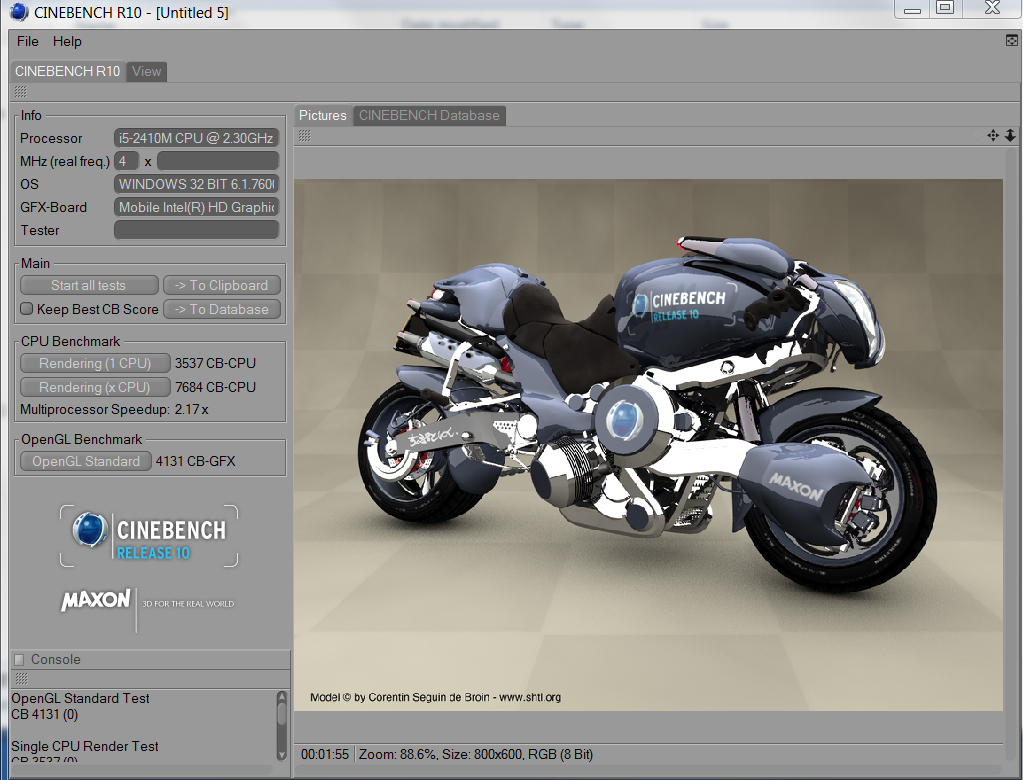Click the rendered motorcycle picture
This screenshot has width=1023, height=780.
(x=648, y=445)
